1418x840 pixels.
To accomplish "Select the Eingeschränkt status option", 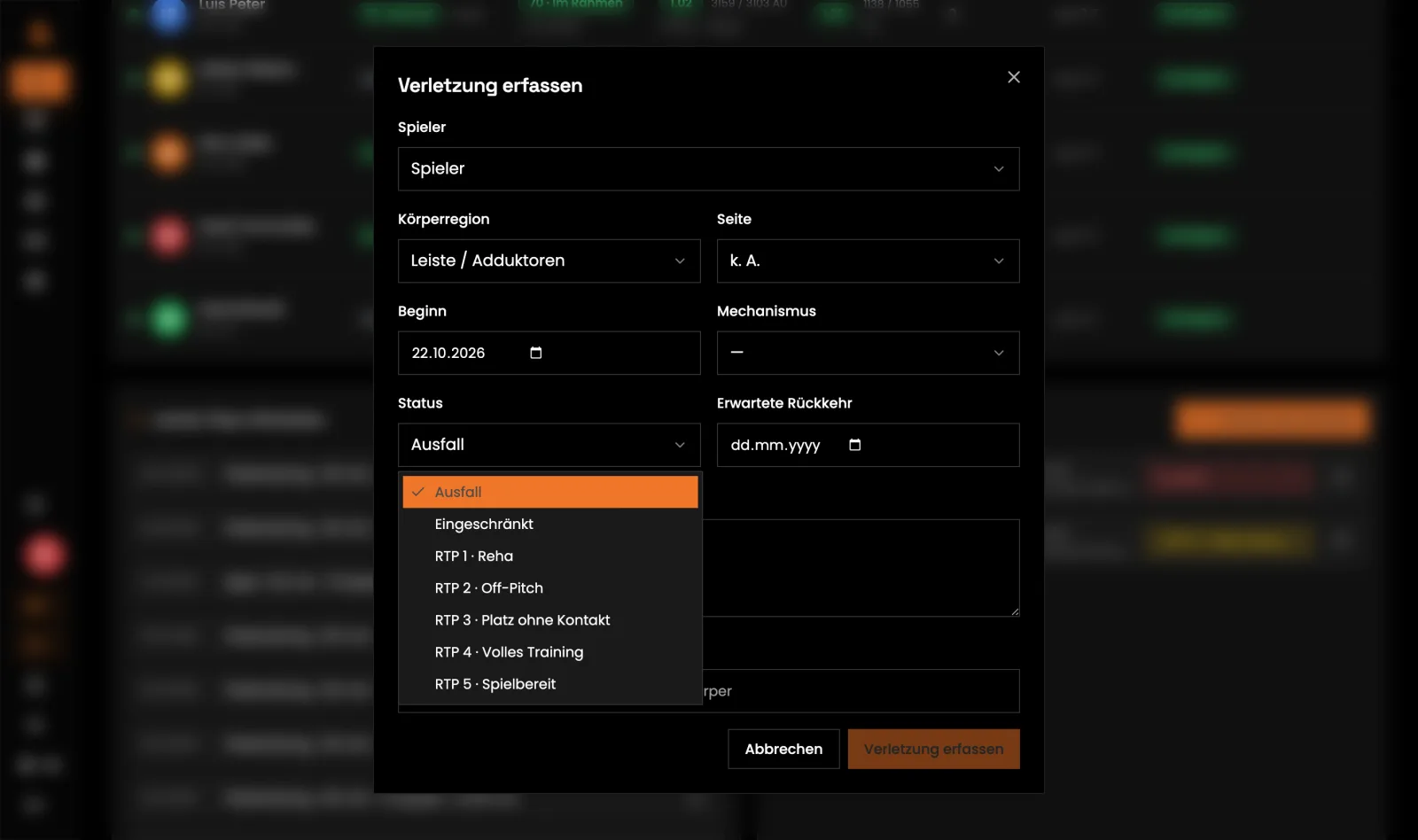I will click(550, 525).
